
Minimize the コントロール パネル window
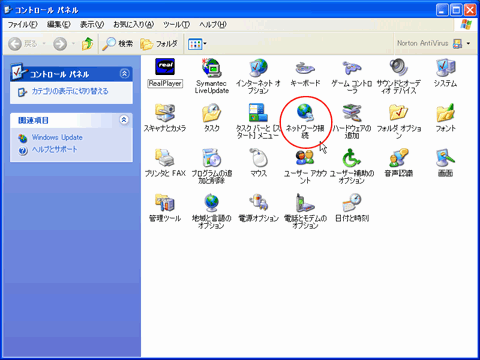point(442,10)
